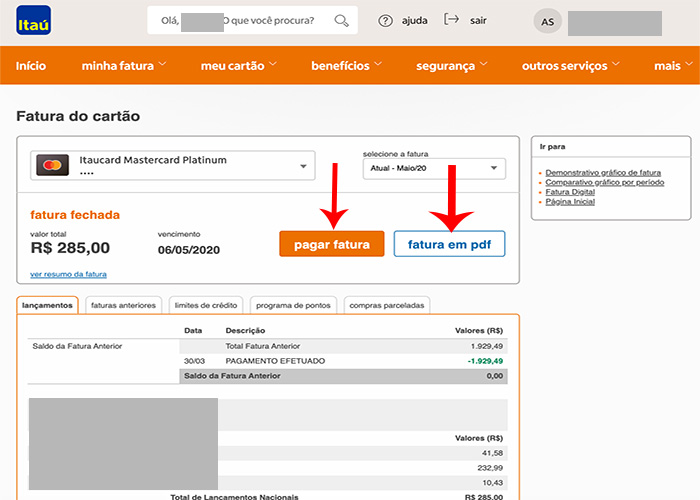Open the Fatura Digital link

570,192
